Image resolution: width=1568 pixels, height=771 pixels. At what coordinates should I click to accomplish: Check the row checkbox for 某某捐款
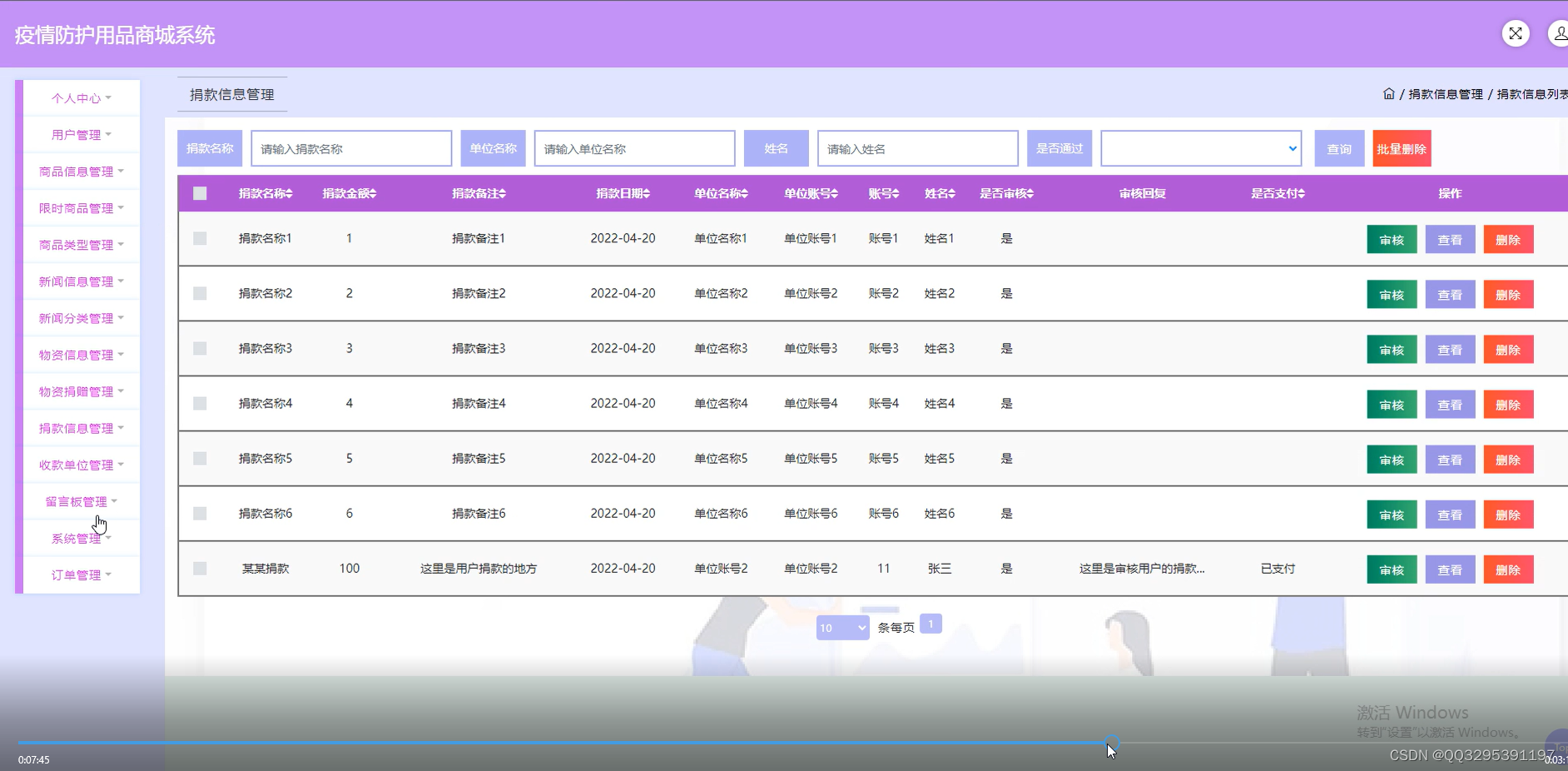(x=200, y=568)
